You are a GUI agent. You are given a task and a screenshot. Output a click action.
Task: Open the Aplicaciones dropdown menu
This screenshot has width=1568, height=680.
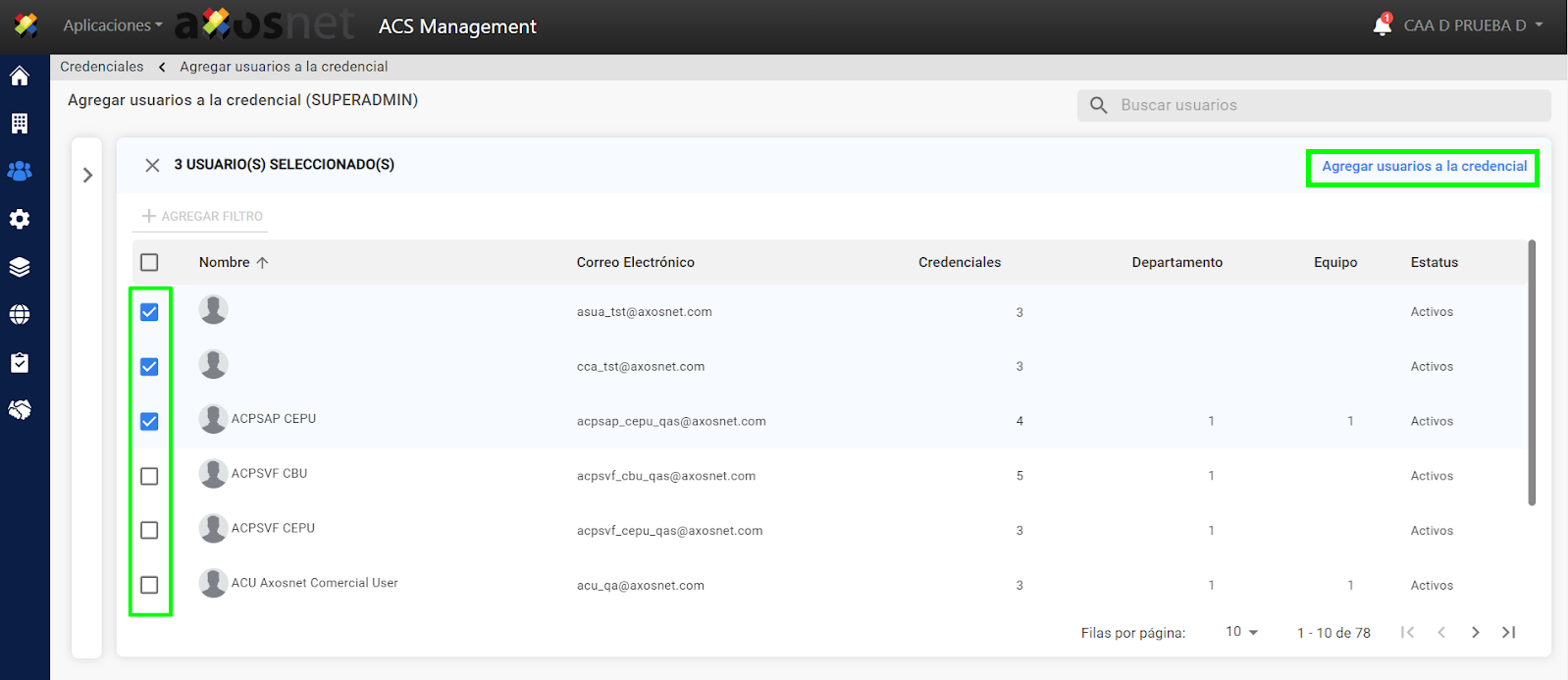pyautogui.click(x=112, y=26)
